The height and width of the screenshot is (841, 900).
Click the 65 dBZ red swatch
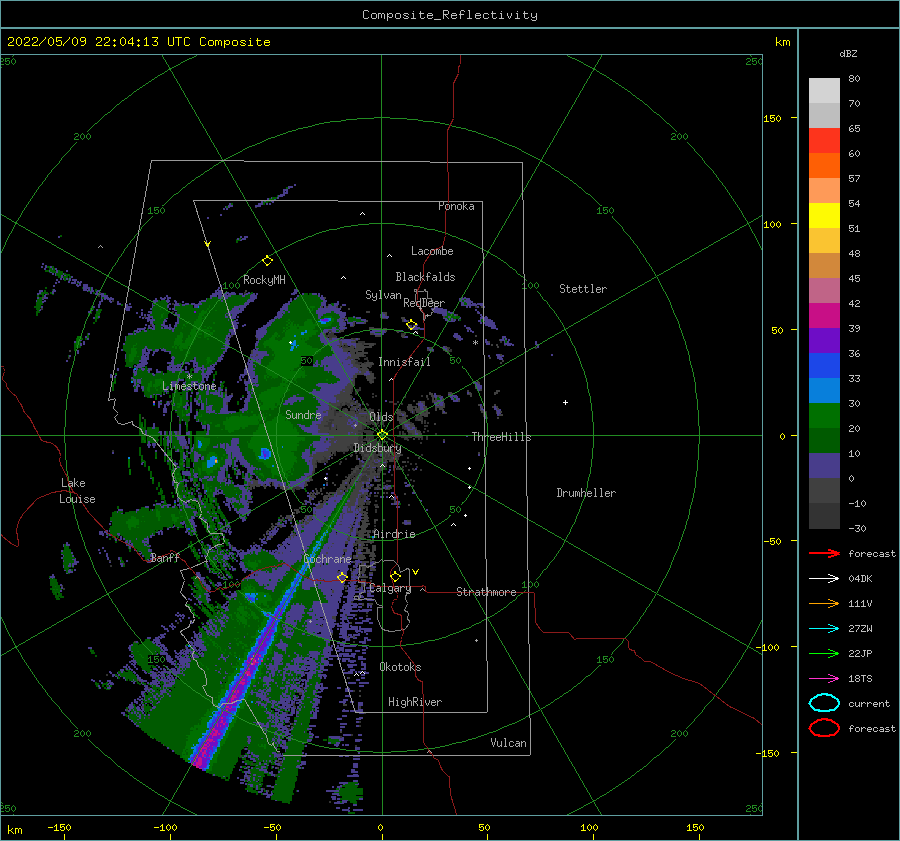824,141
